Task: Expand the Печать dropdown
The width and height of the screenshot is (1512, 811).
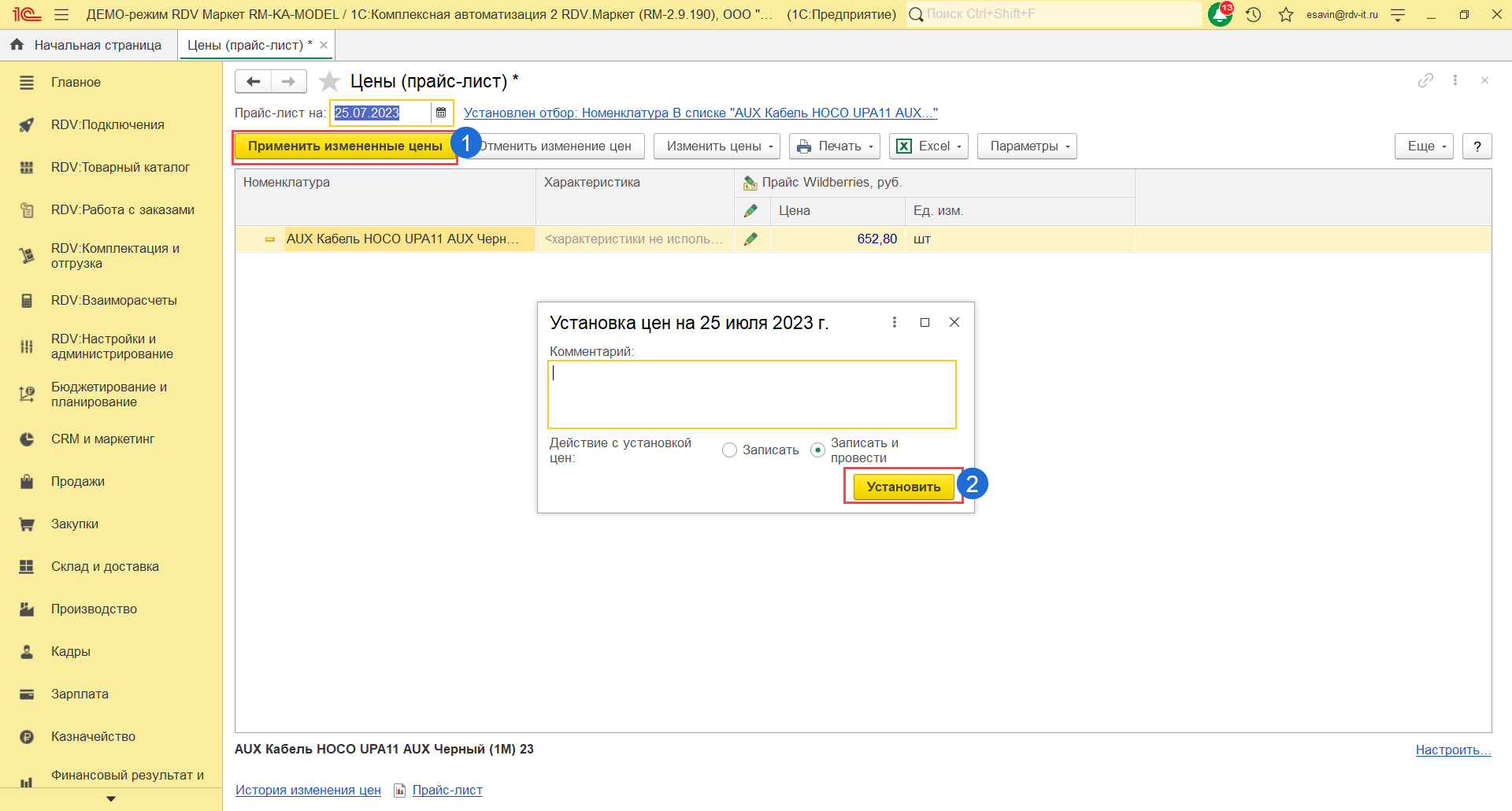Action: [x=835, y=146]
